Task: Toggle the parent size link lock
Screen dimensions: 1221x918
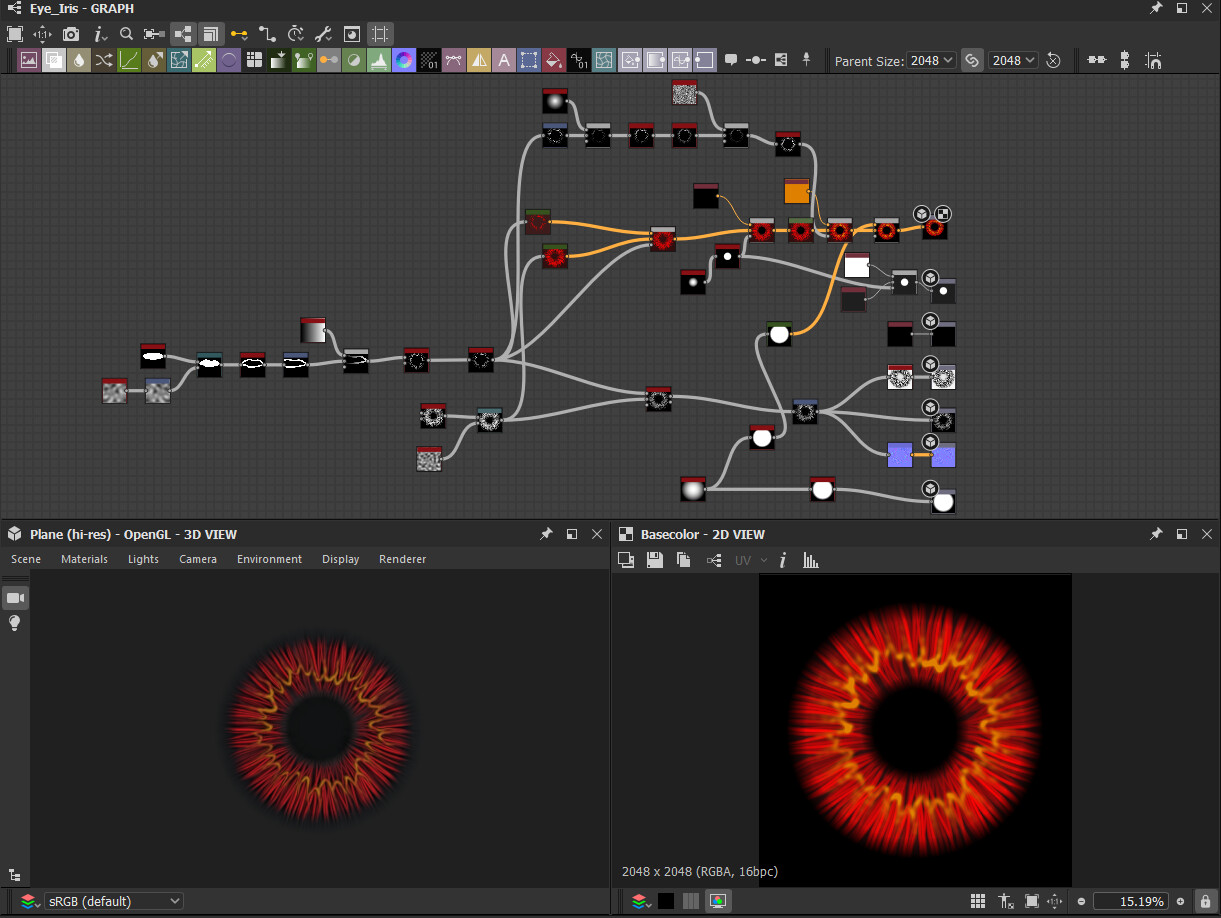Action: point(971,60)
